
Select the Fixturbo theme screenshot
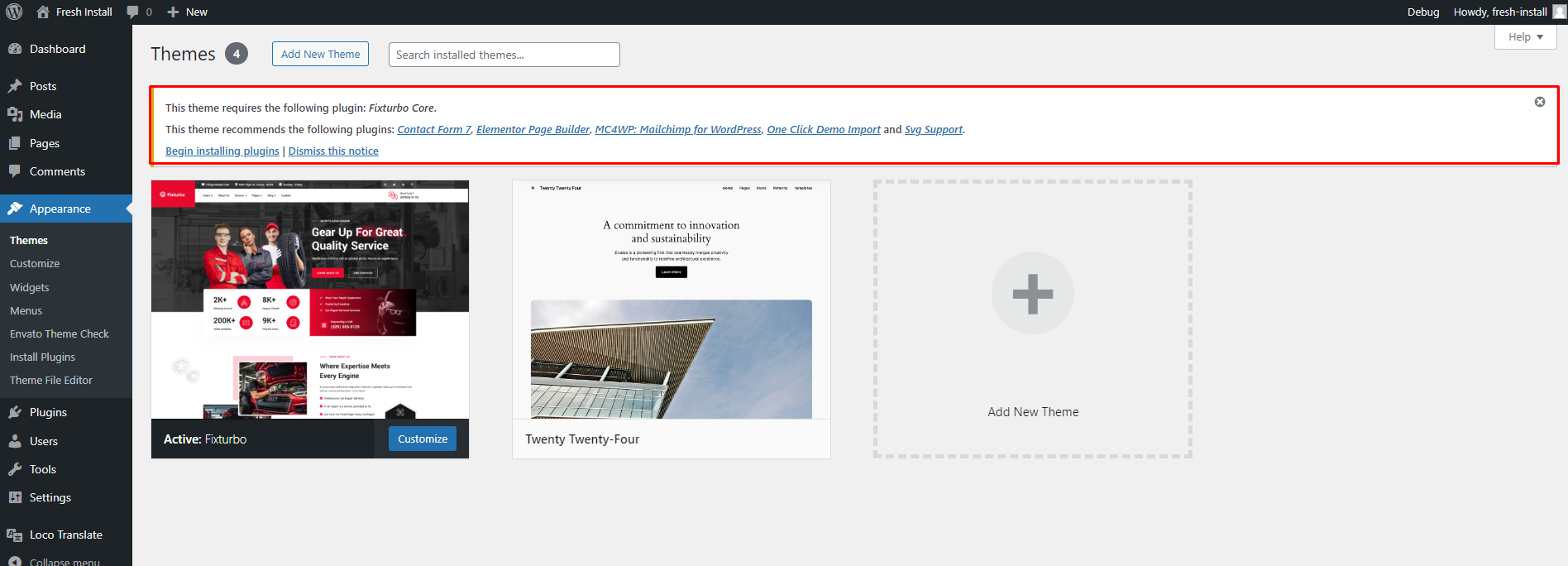click(310, 300)
